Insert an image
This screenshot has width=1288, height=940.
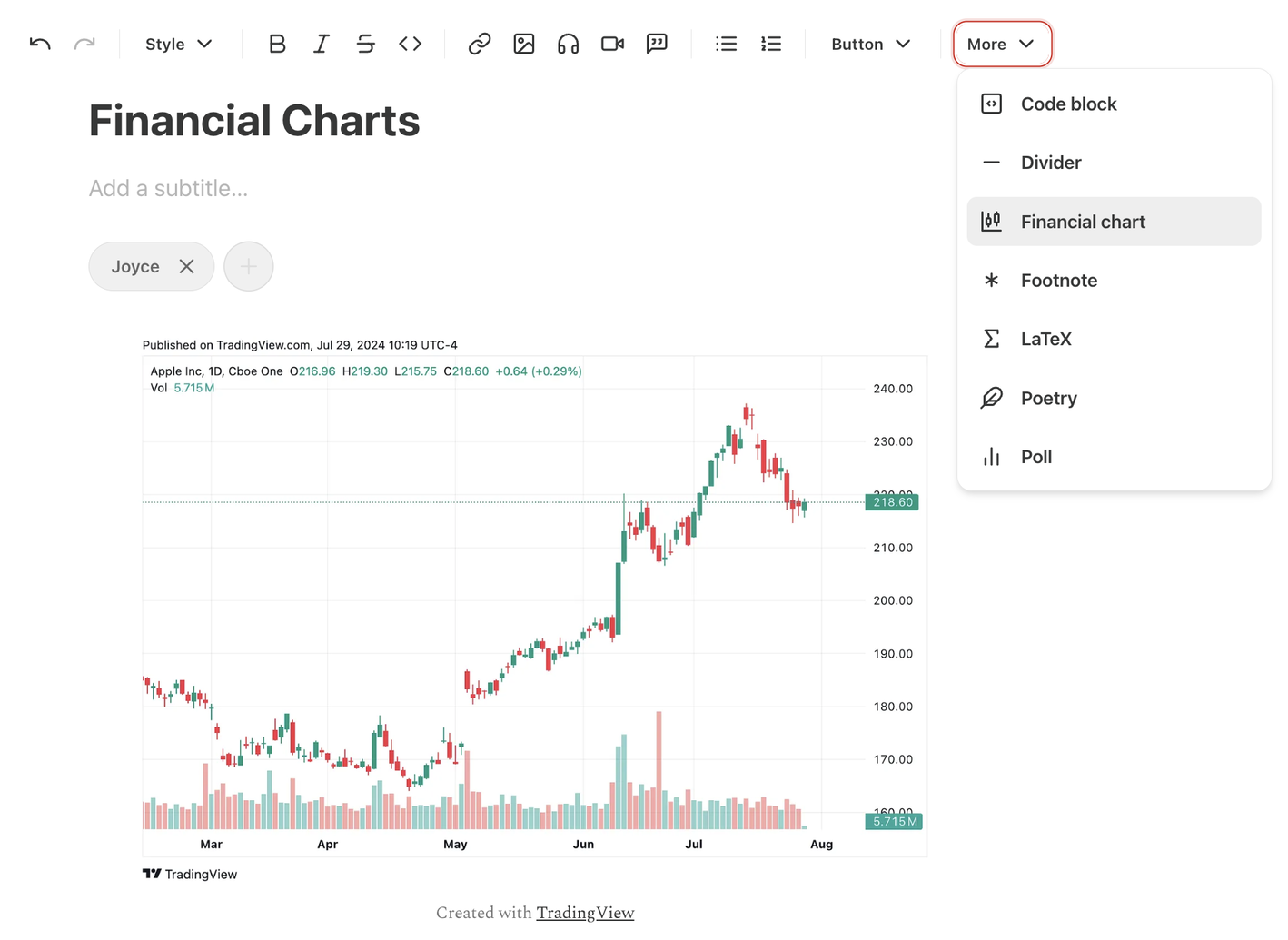523,43
